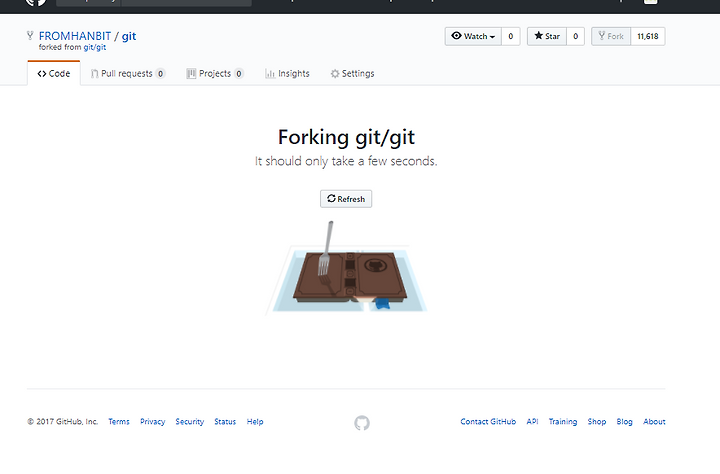Open the API footer link
Screen dimensions: 720x474
[x=532, y=422]
